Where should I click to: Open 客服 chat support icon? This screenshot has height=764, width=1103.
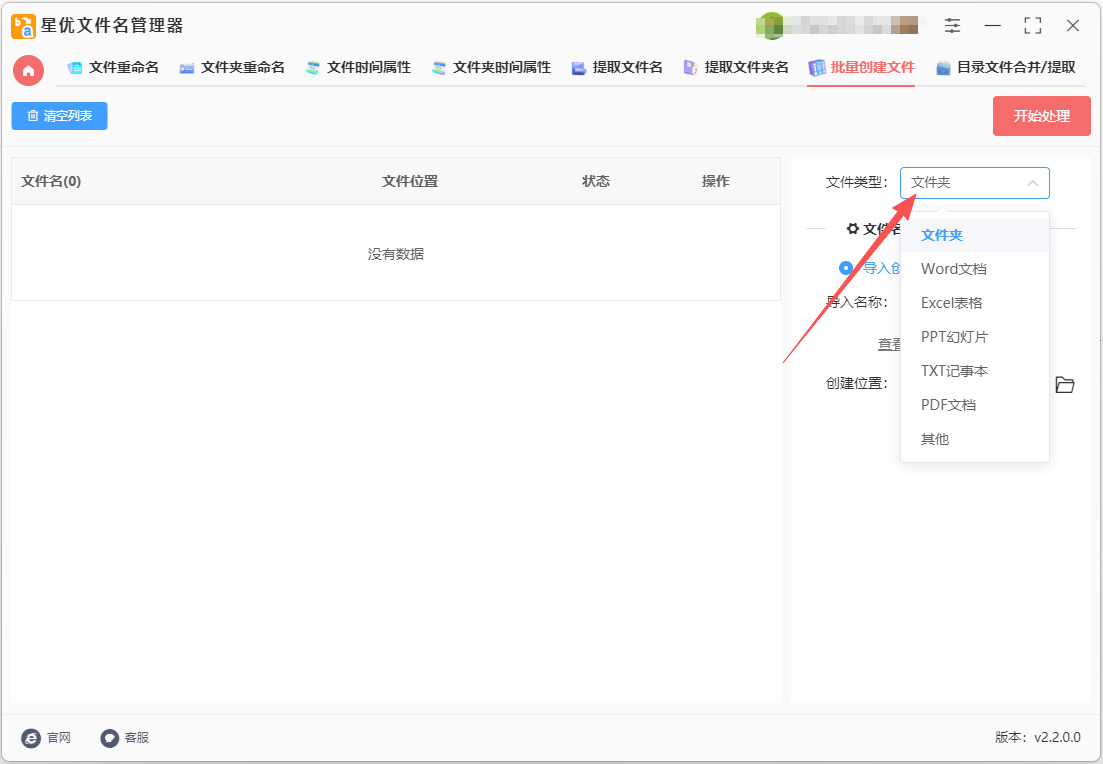(x=109, y=738)
